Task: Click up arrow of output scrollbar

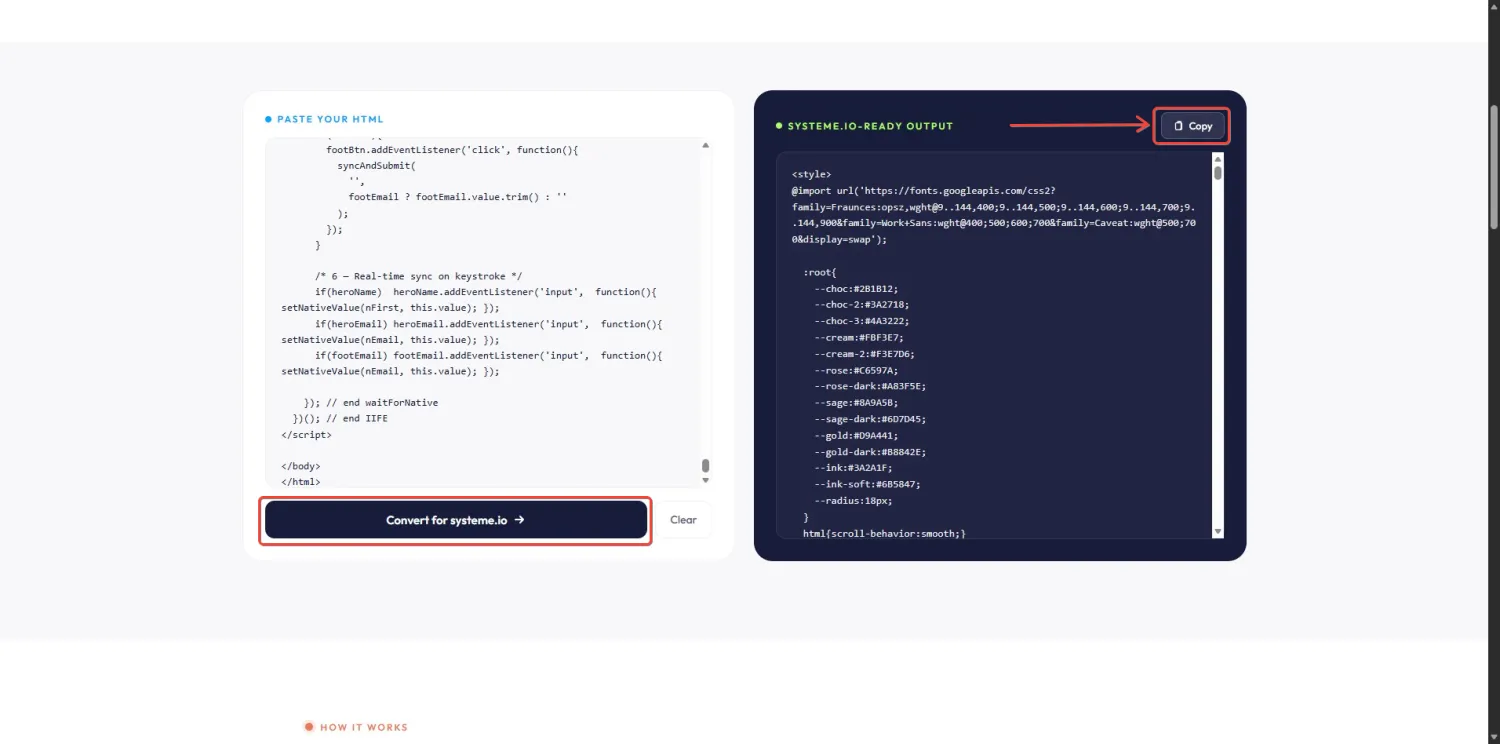Action: [1217, 158]
